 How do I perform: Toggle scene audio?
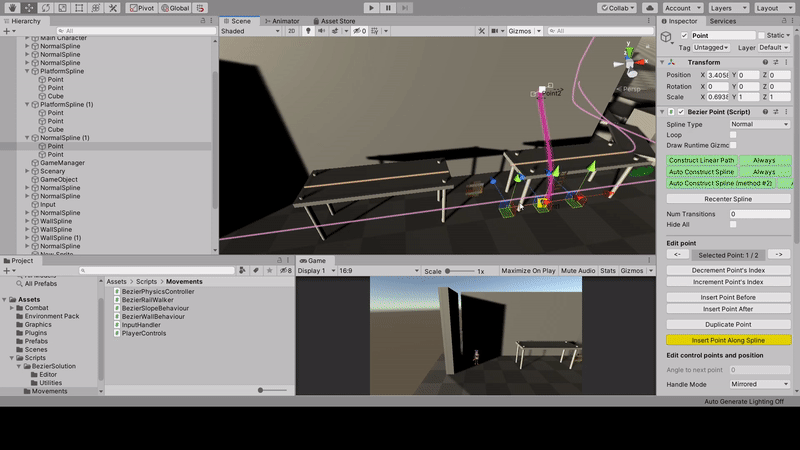coord(321,31)
